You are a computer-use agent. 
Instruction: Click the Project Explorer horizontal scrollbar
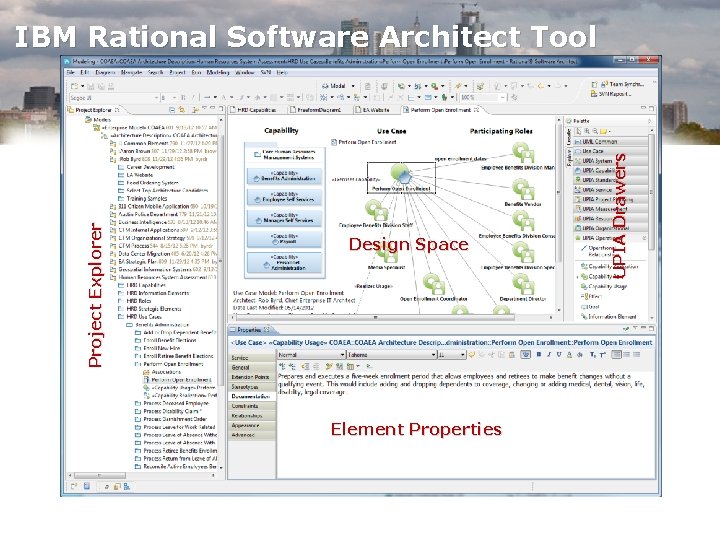[142, 476]
